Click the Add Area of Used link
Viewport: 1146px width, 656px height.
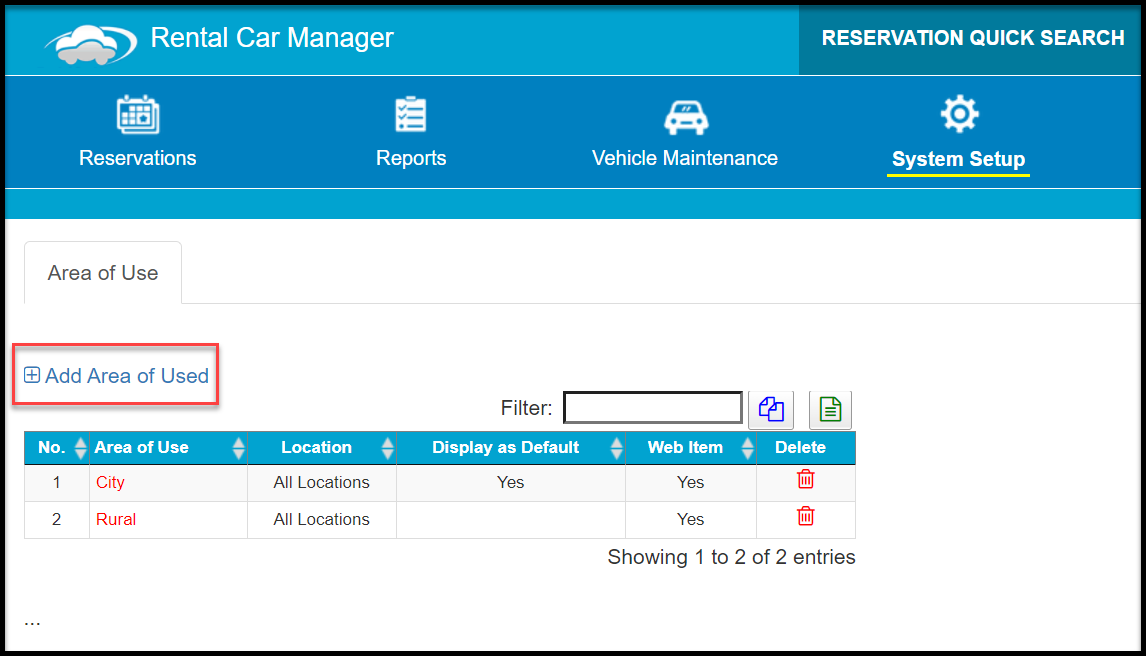[x=127, y=375]
